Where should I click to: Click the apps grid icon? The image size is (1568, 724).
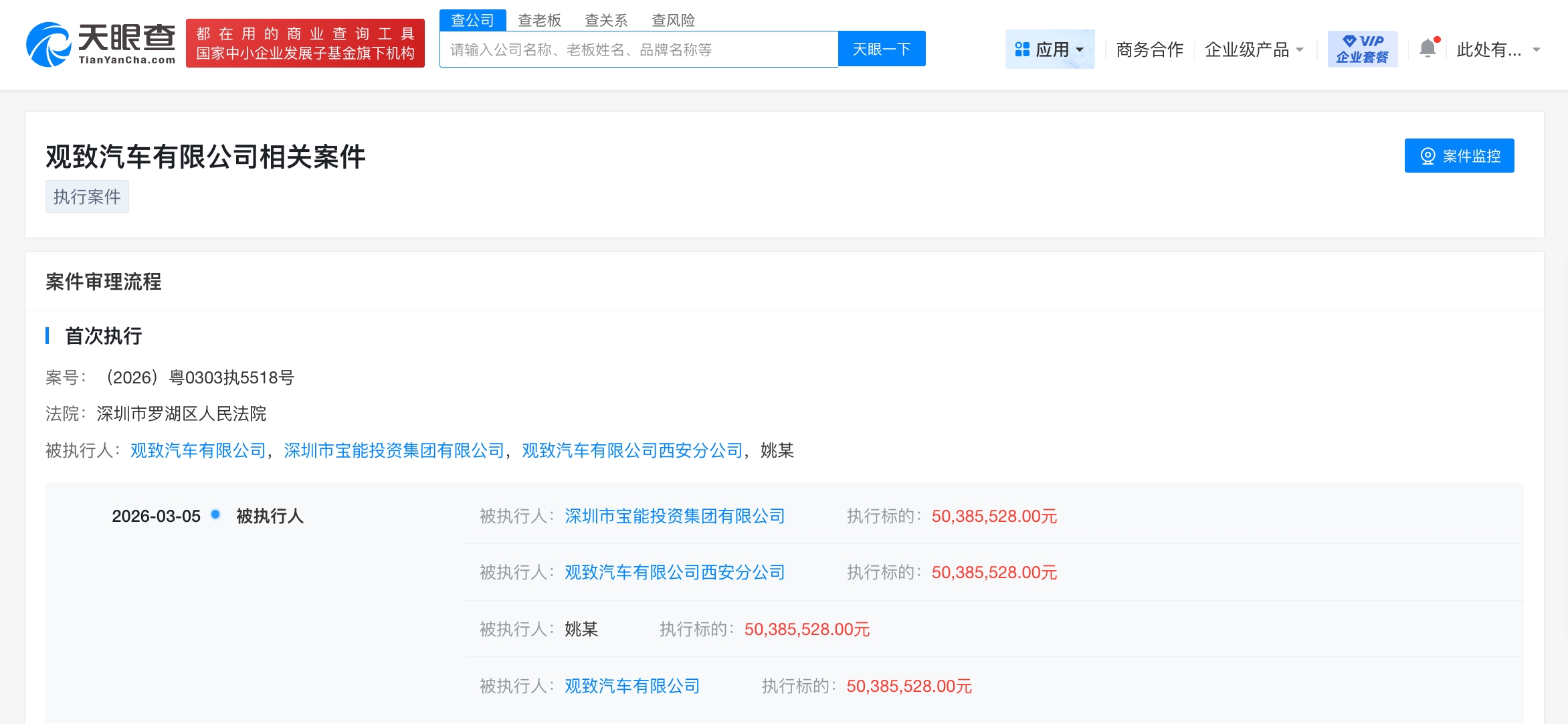coord(1021,50)
